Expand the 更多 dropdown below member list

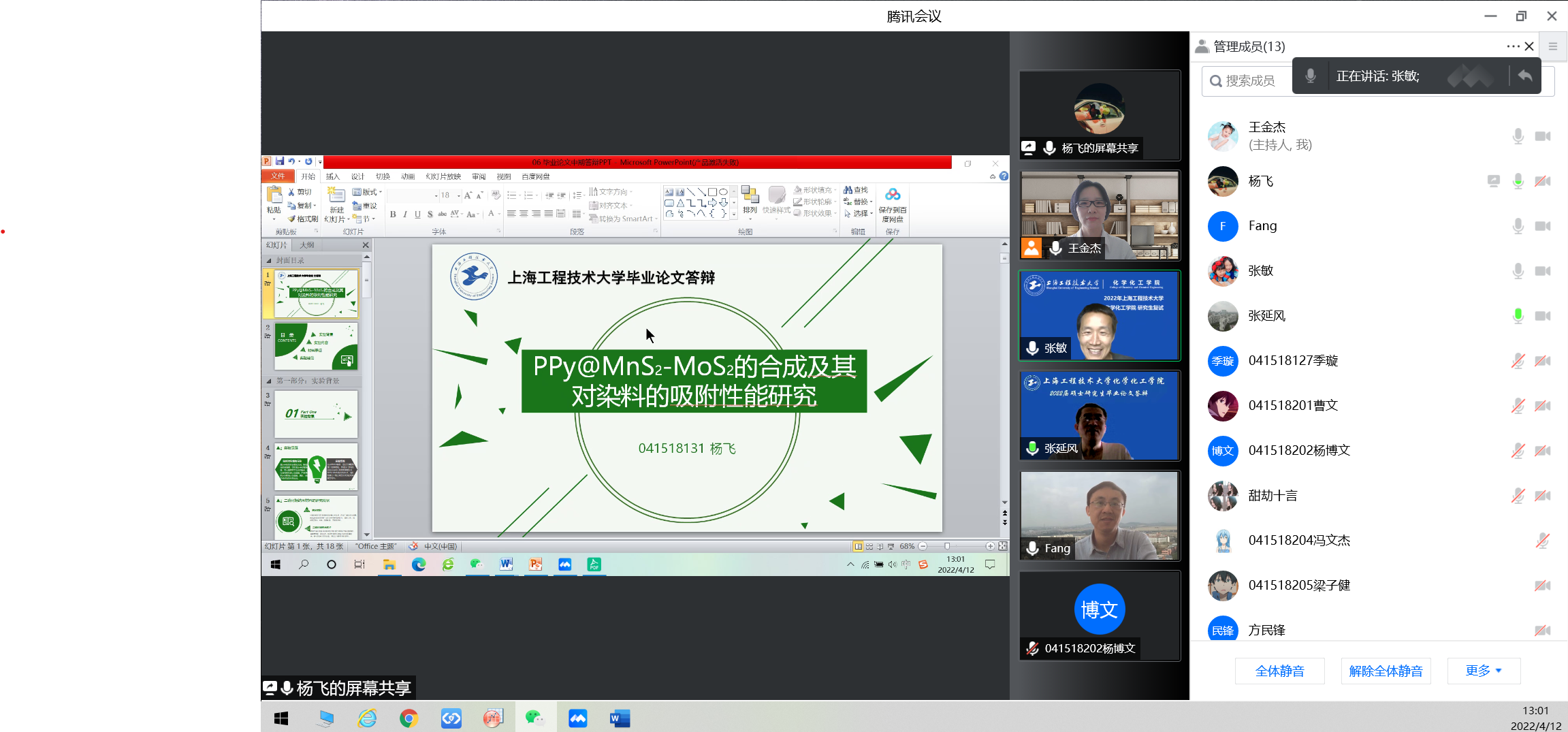(1483, 671)
